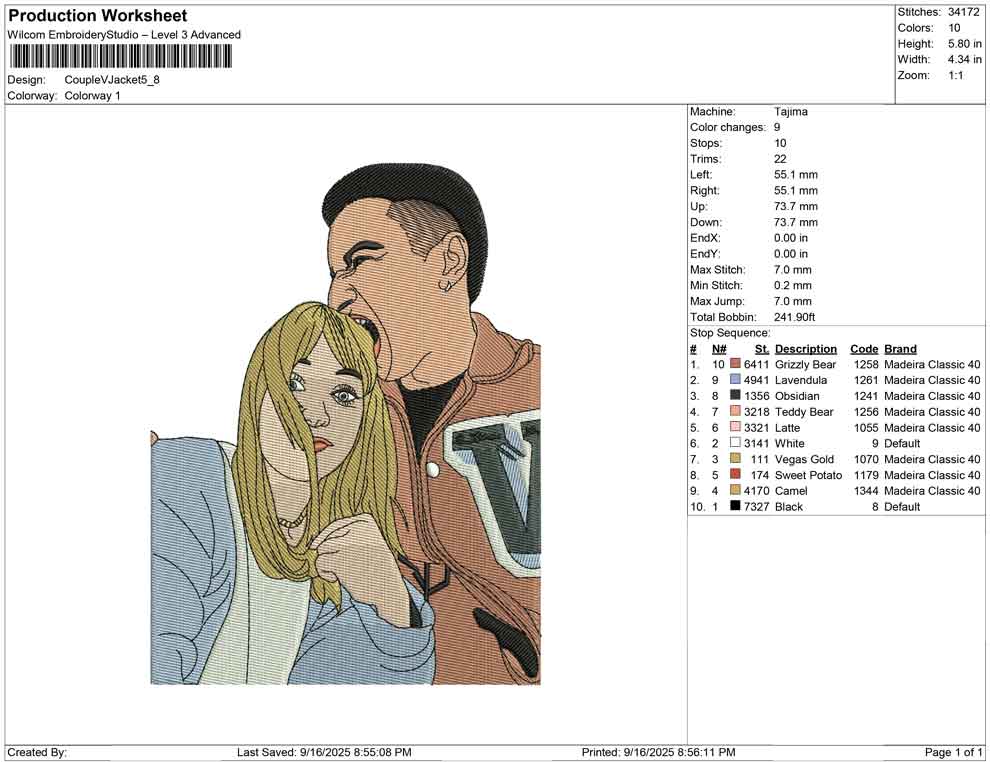Click the Zoom value '1:1'
The image size is (990, 762).
click(x=956, y=75)
